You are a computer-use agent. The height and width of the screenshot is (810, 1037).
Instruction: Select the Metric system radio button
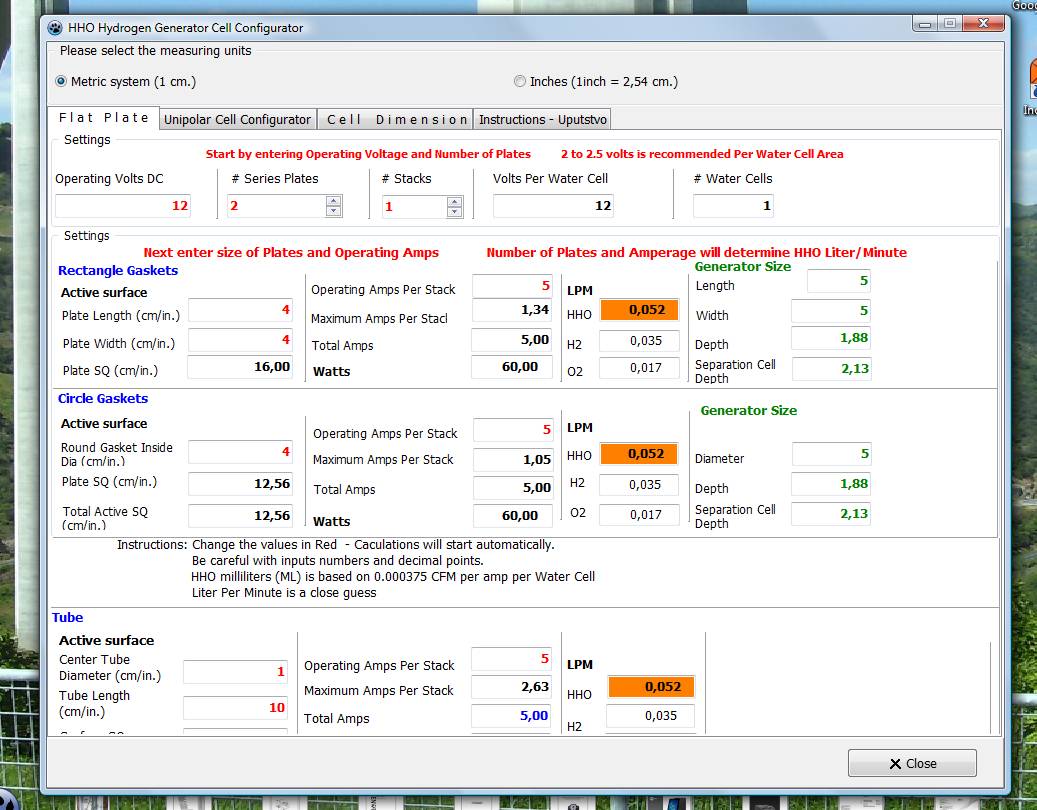[61, 82]
